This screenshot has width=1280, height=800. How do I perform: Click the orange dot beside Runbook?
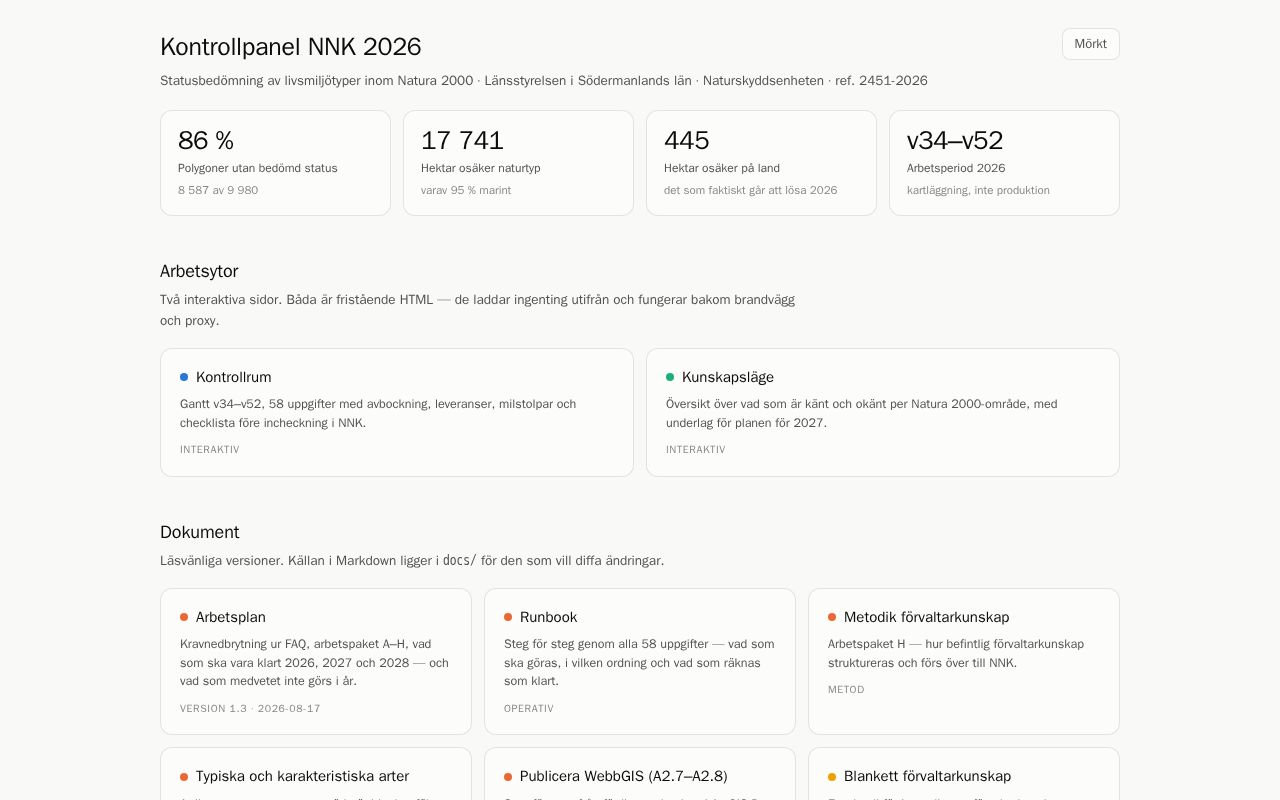point(508,617)
